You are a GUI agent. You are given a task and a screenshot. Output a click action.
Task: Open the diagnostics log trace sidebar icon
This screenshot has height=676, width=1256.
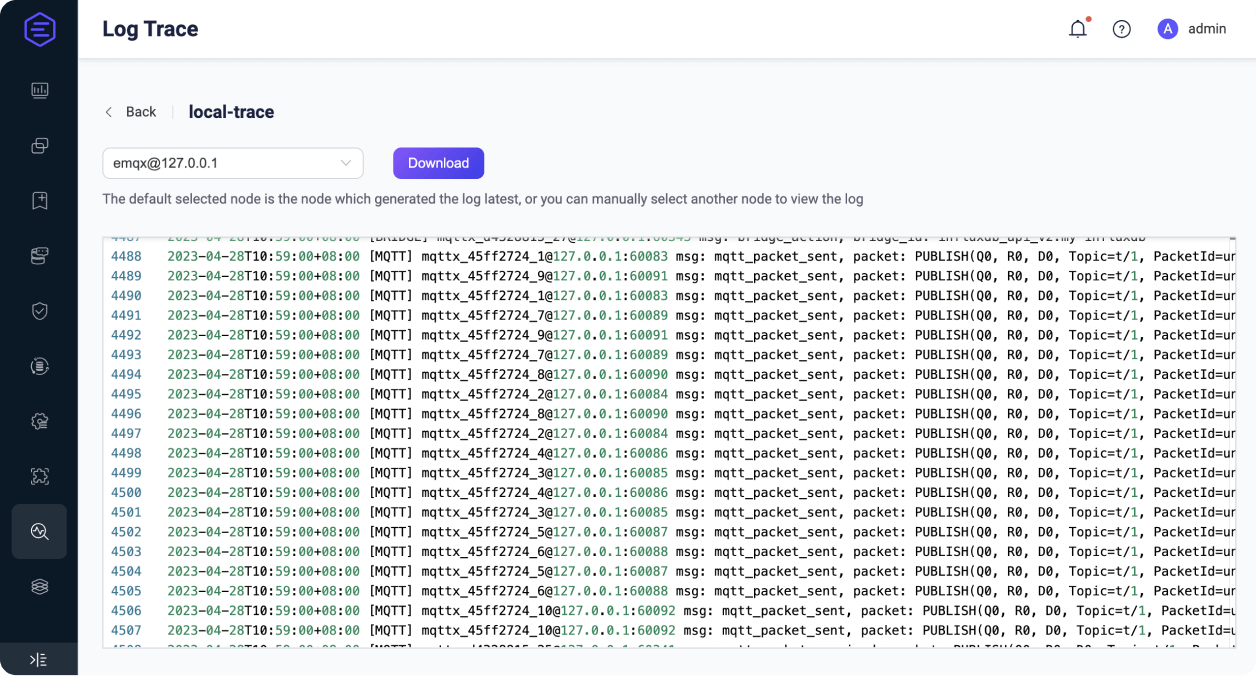coord(39,531)
